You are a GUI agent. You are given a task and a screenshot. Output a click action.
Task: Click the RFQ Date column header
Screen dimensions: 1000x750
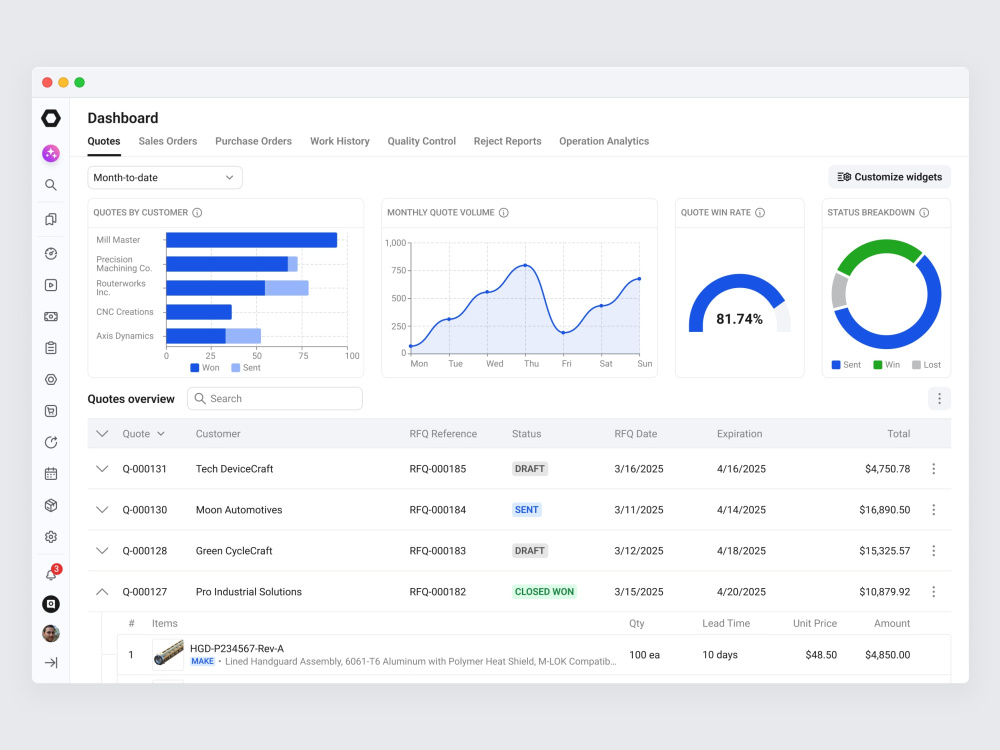click(x=636, y=434)
